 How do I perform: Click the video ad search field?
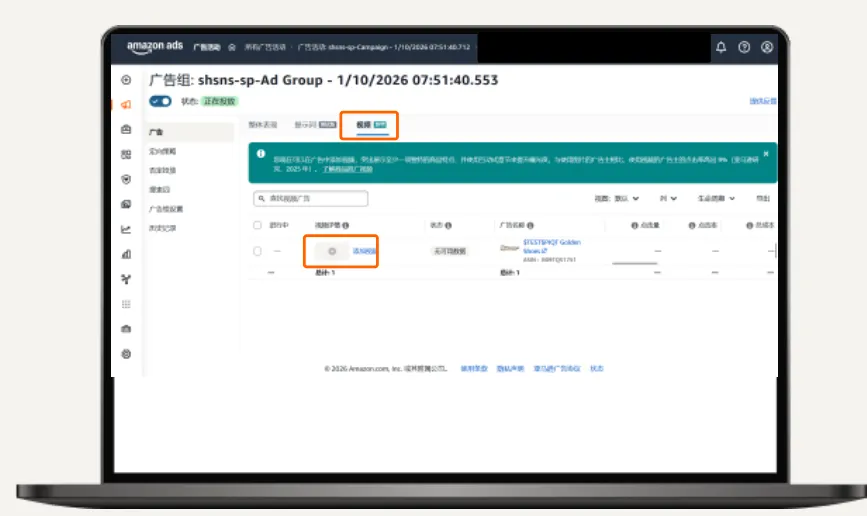pyautogui.click(x=311, y=199)
